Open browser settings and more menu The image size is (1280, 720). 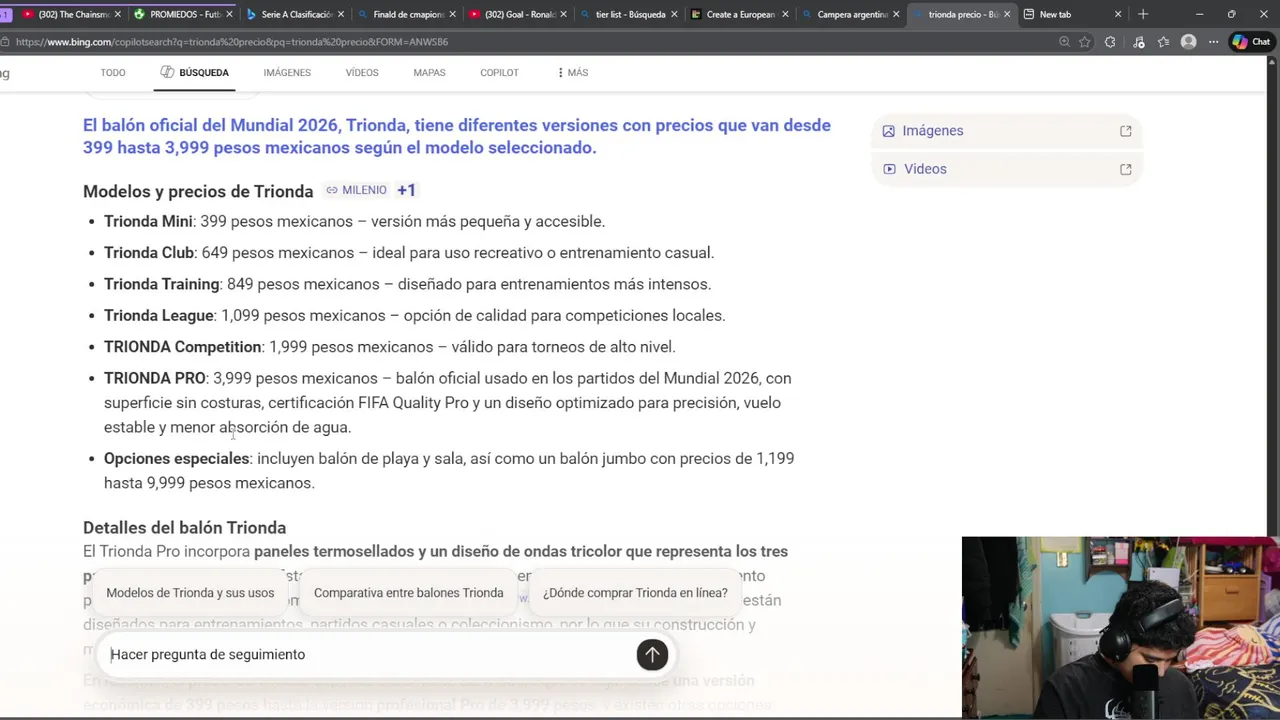pyautogui.click(x=1213, y=42)
